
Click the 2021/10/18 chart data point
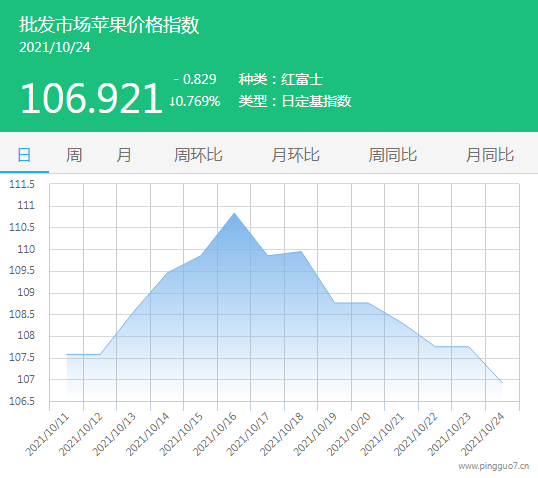(x=301, y=252)
